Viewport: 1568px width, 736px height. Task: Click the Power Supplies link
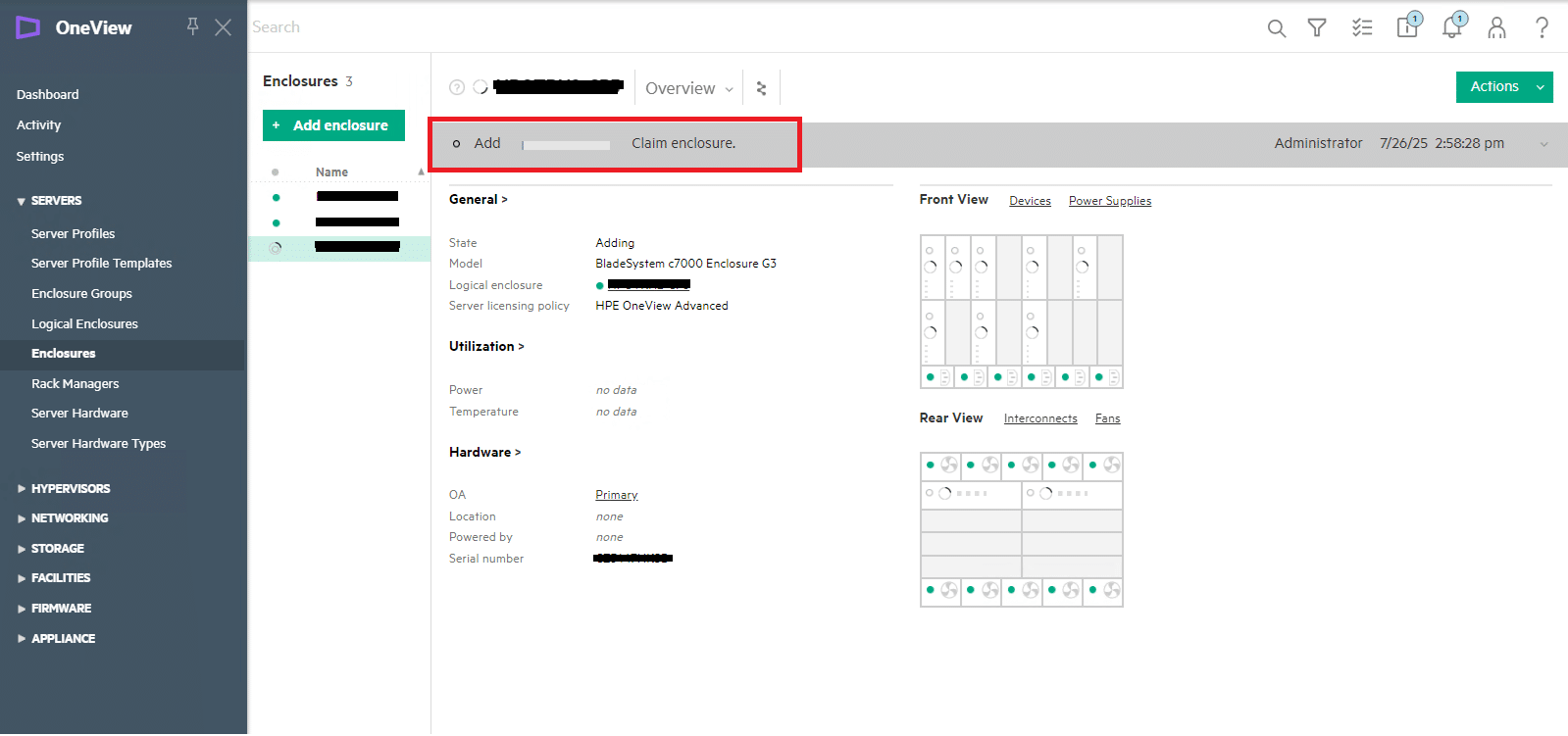[1110, 200]
